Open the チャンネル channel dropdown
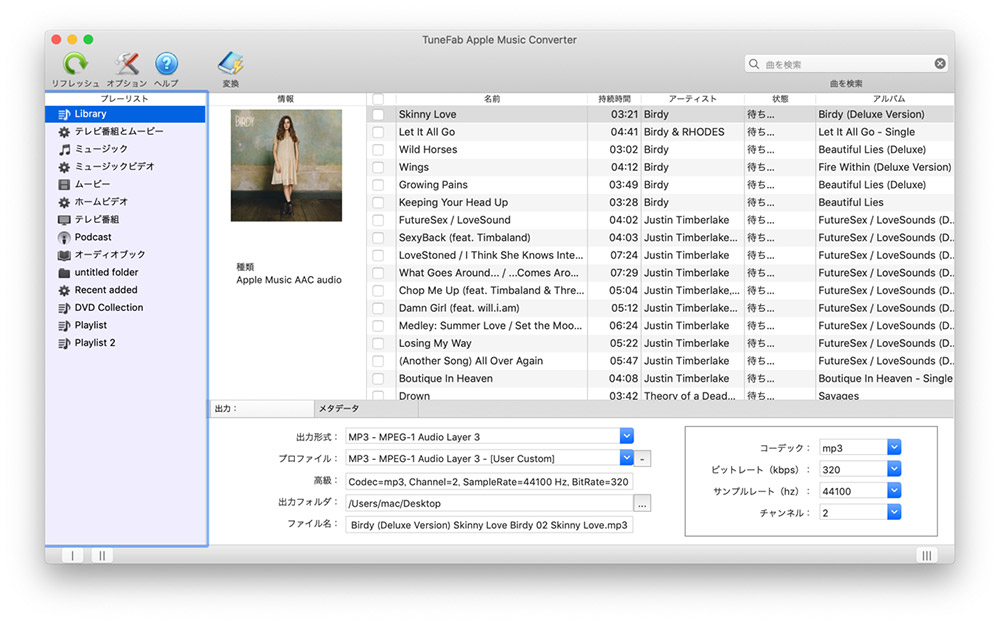This screenshot has width=1000, height=624. pyautogui.click(x=894, y=512)
